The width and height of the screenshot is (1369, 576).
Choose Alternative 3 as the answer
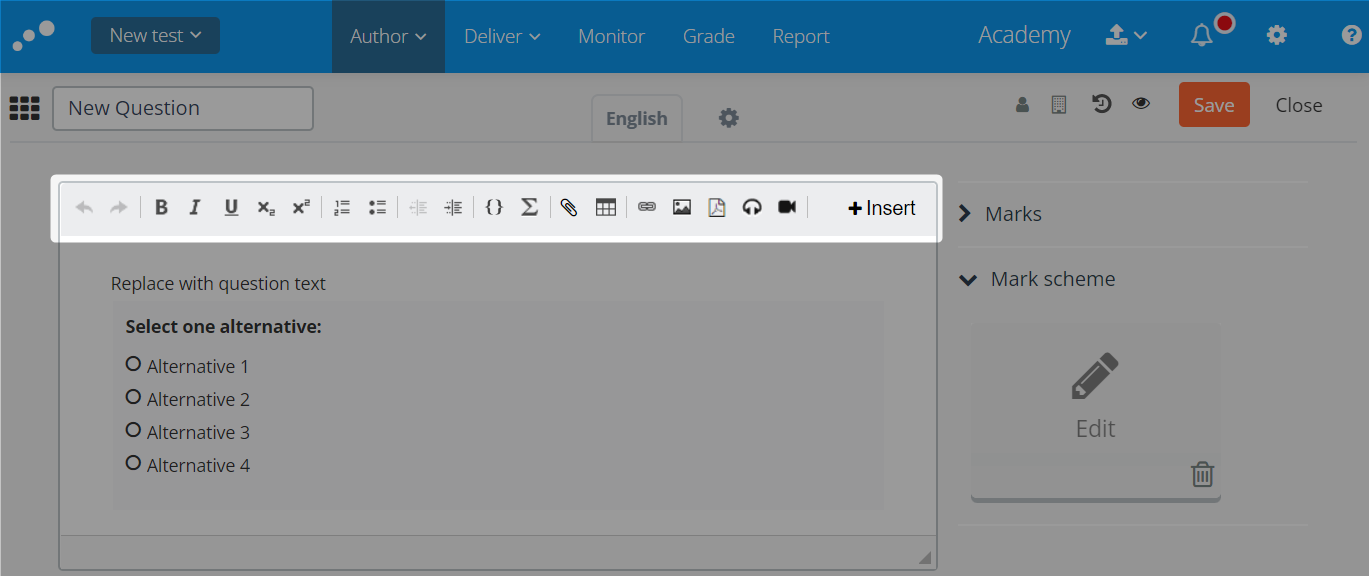133,429
